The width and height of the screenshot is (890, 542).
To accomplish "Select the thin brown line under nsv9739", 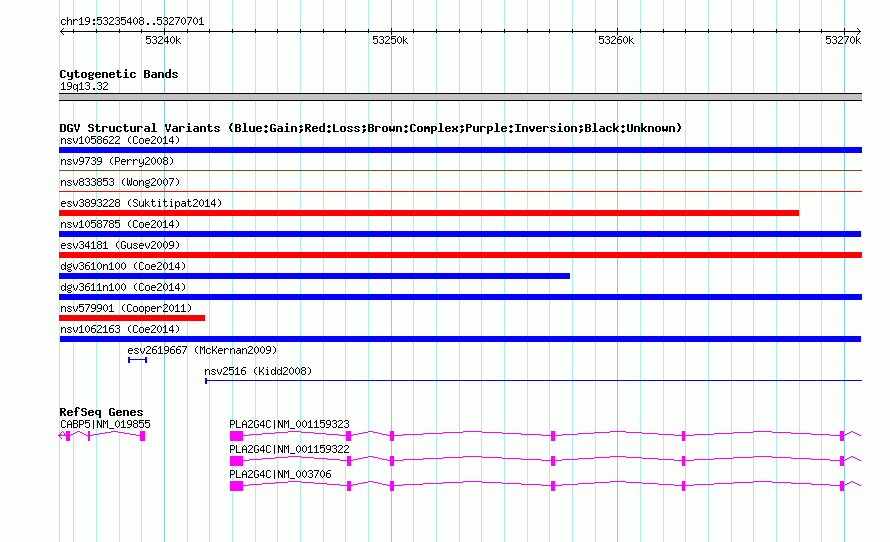I will point(460,170).
